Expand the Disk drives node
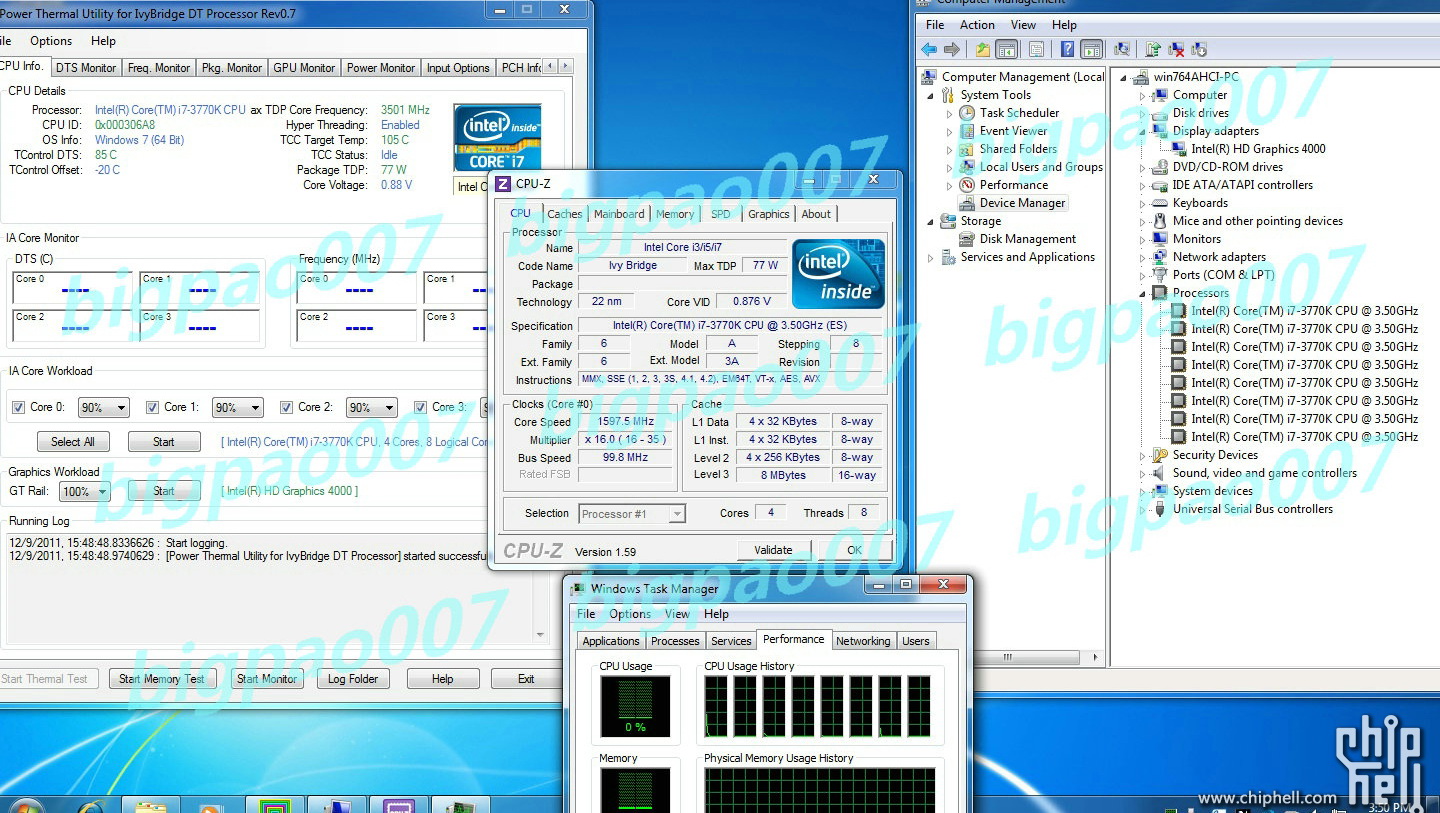 pos(1143,113)
